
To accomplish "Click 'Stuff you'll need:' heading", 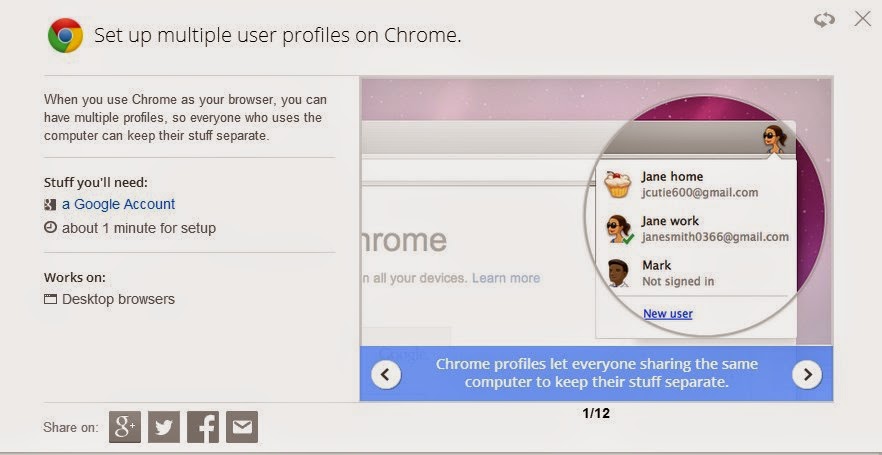I will click(x=96, y=183).
